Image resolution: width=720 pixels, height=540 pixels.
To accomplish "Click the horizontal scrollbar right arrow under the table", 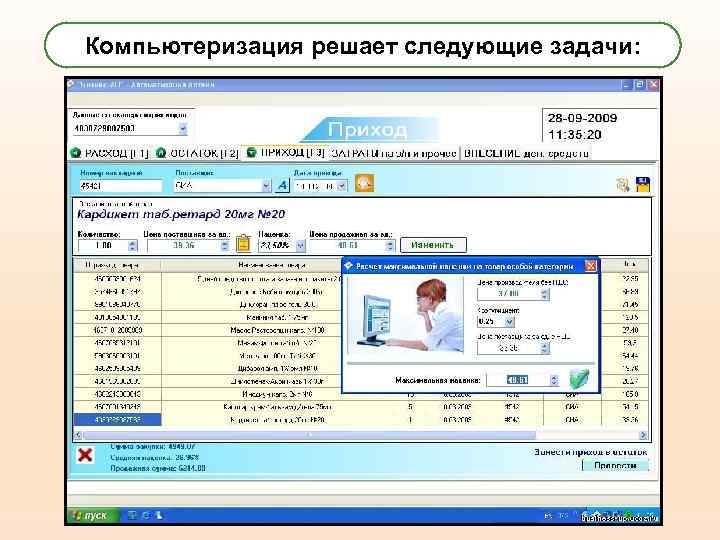I will (643, 435).
